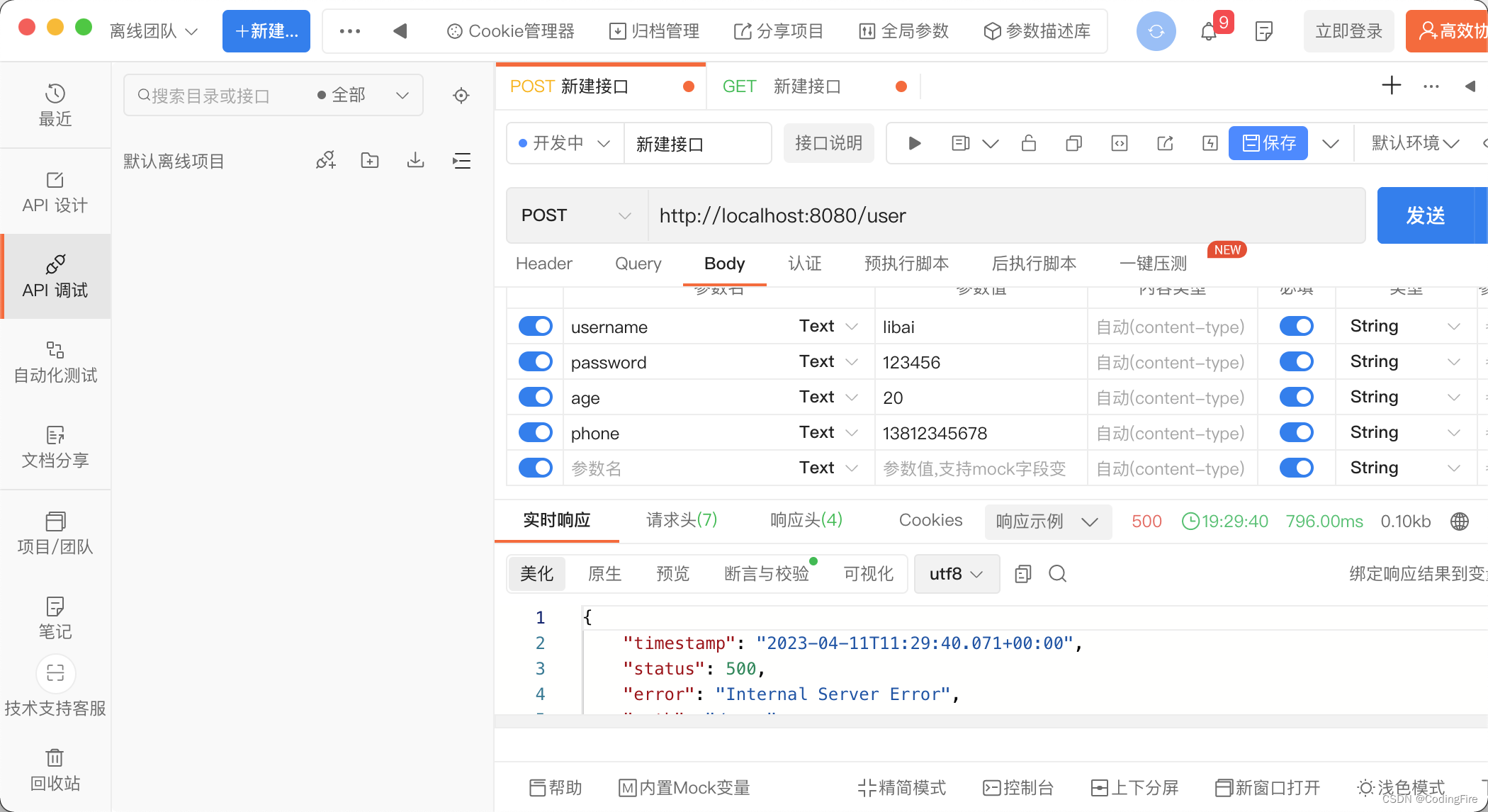1488x812 pixels.
Task: Open the 响应示例 dropdown
Action: click(x=1047, y=521)
